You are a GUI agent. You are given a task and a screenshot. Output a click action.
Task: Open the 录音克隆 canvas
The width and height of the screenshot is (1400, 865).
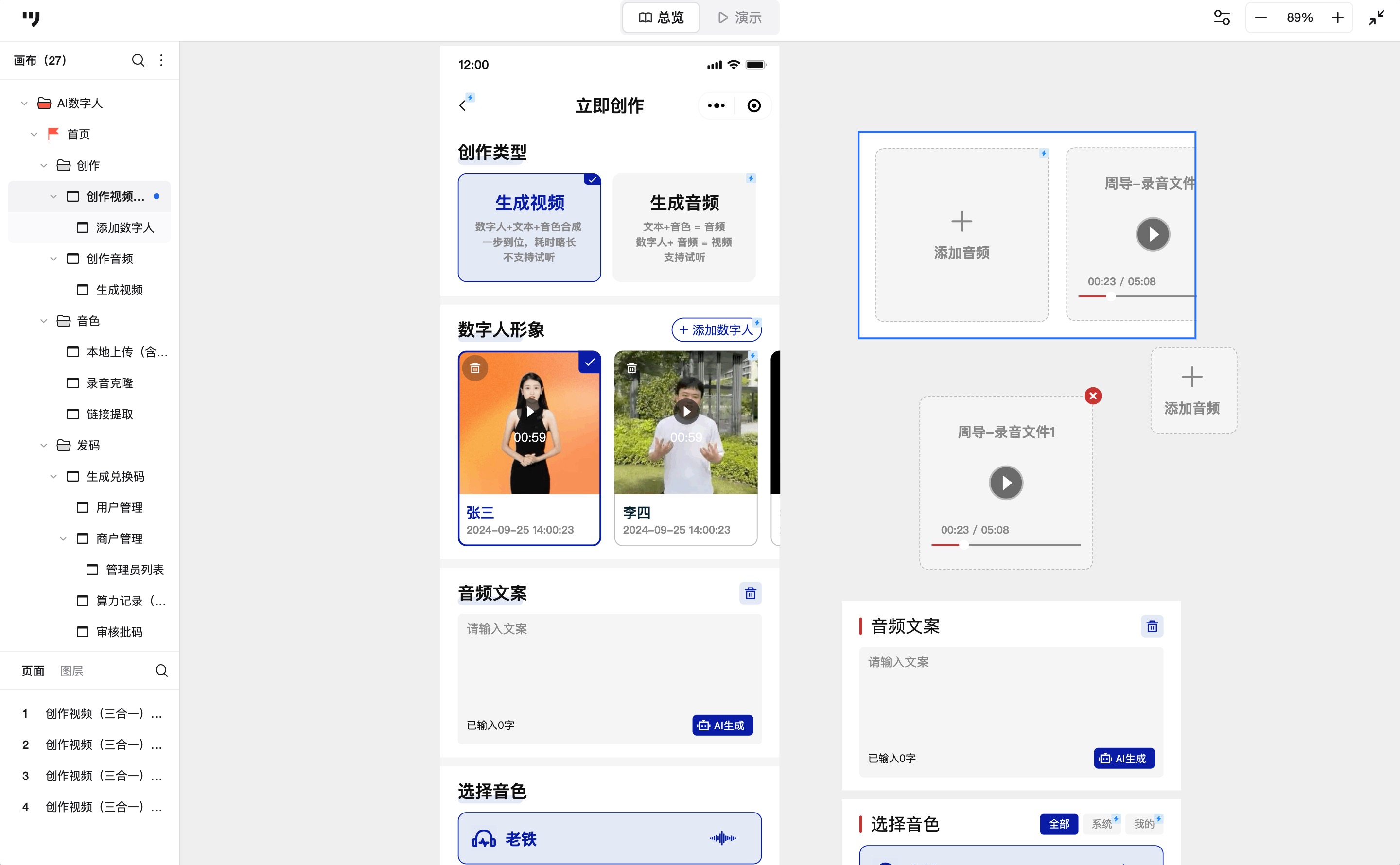click(x=89, y=383)
